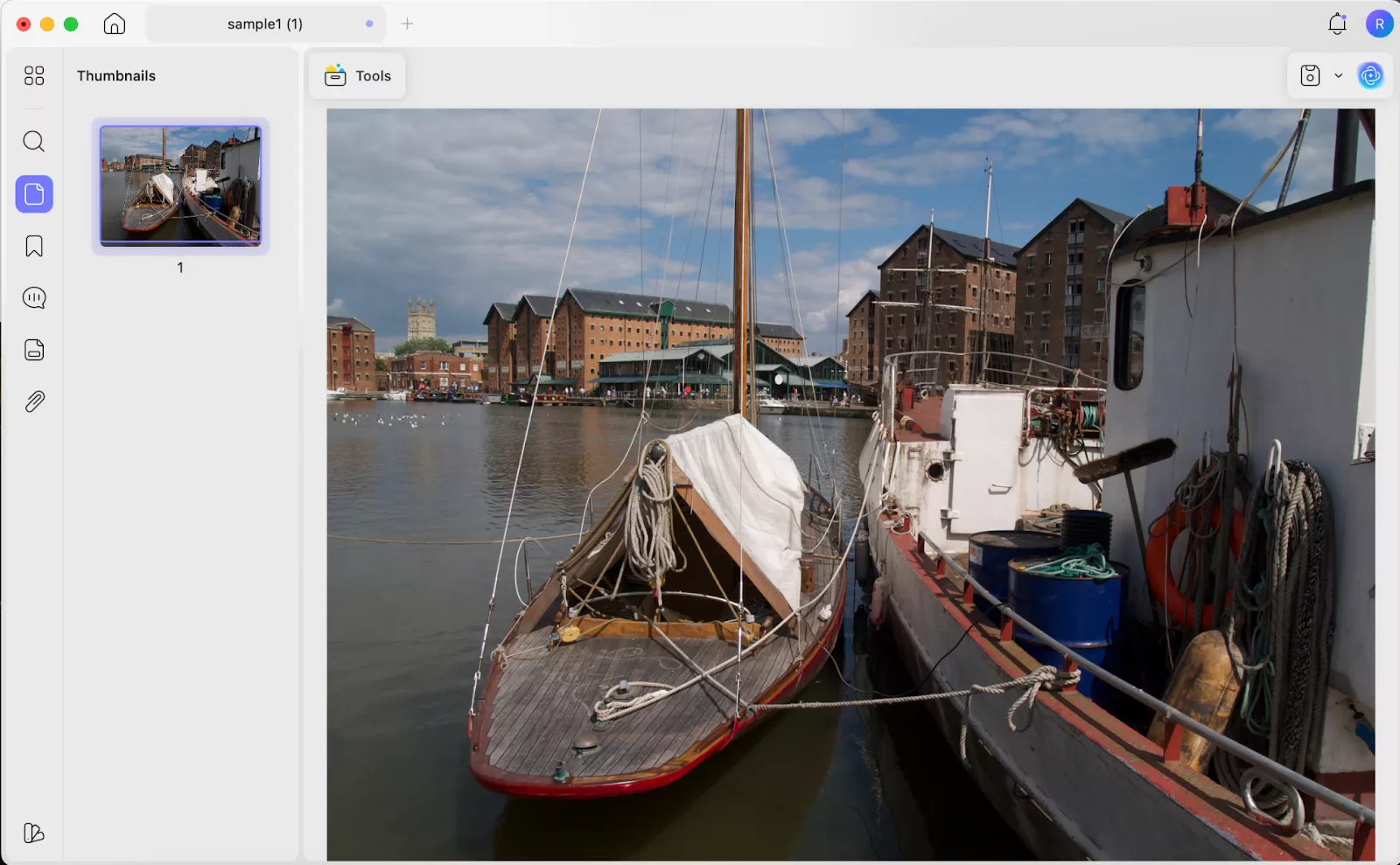Click the page icon below the comments icon
The height and width of the screenshot is (865, 1400).
(34, 350)
